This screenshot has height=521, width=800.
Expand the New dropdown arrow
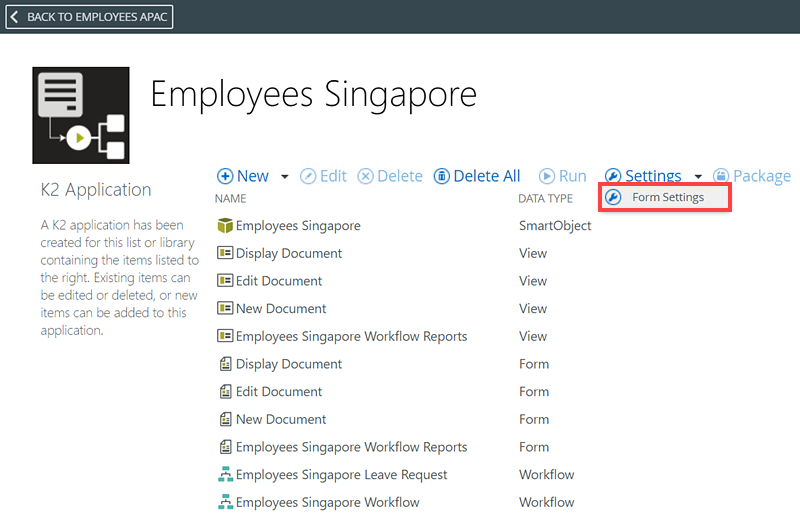tap(285, 177)
